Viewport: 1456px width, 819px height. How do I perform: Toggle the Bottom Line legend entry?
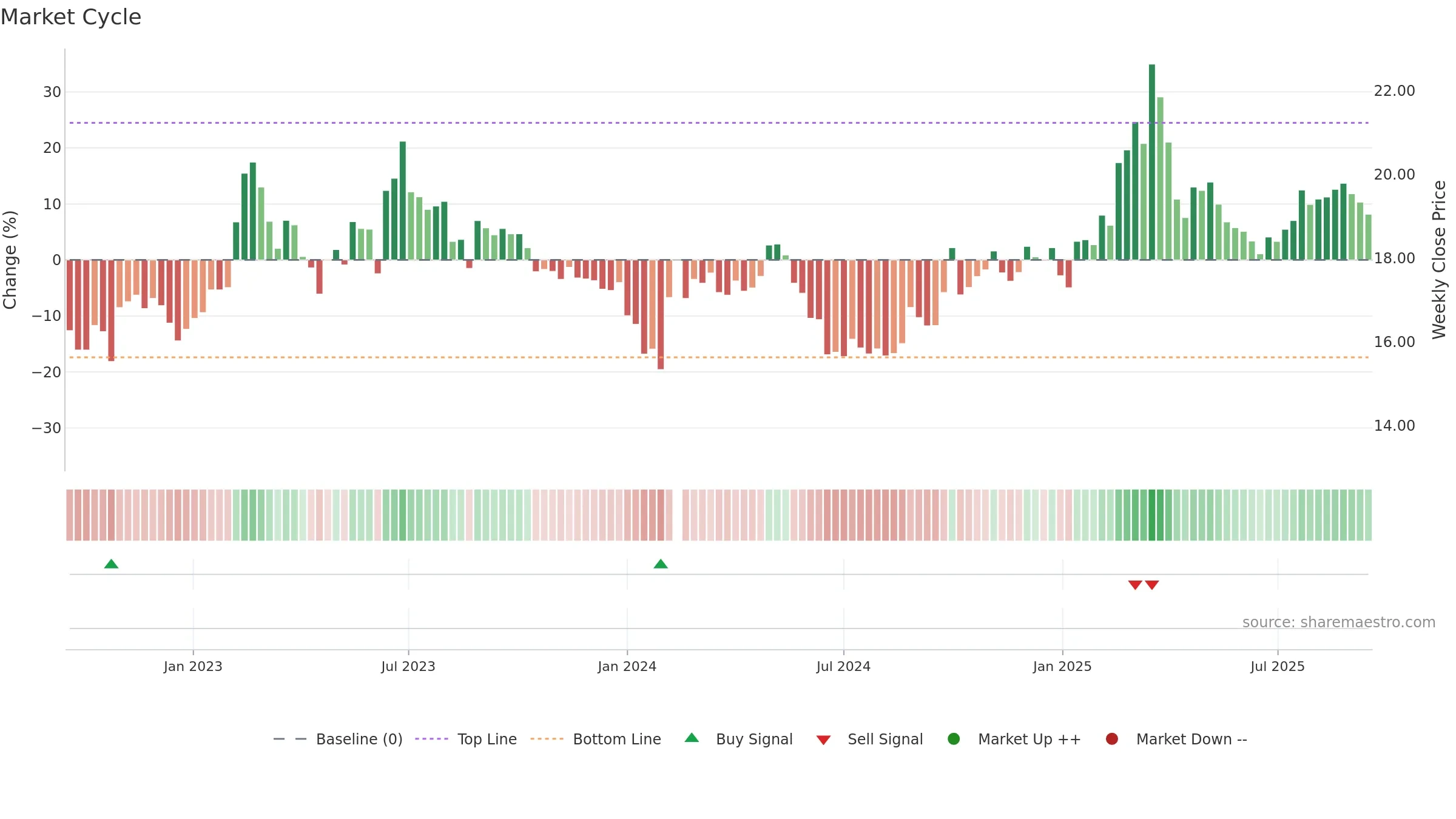click(x=596, y=739)
